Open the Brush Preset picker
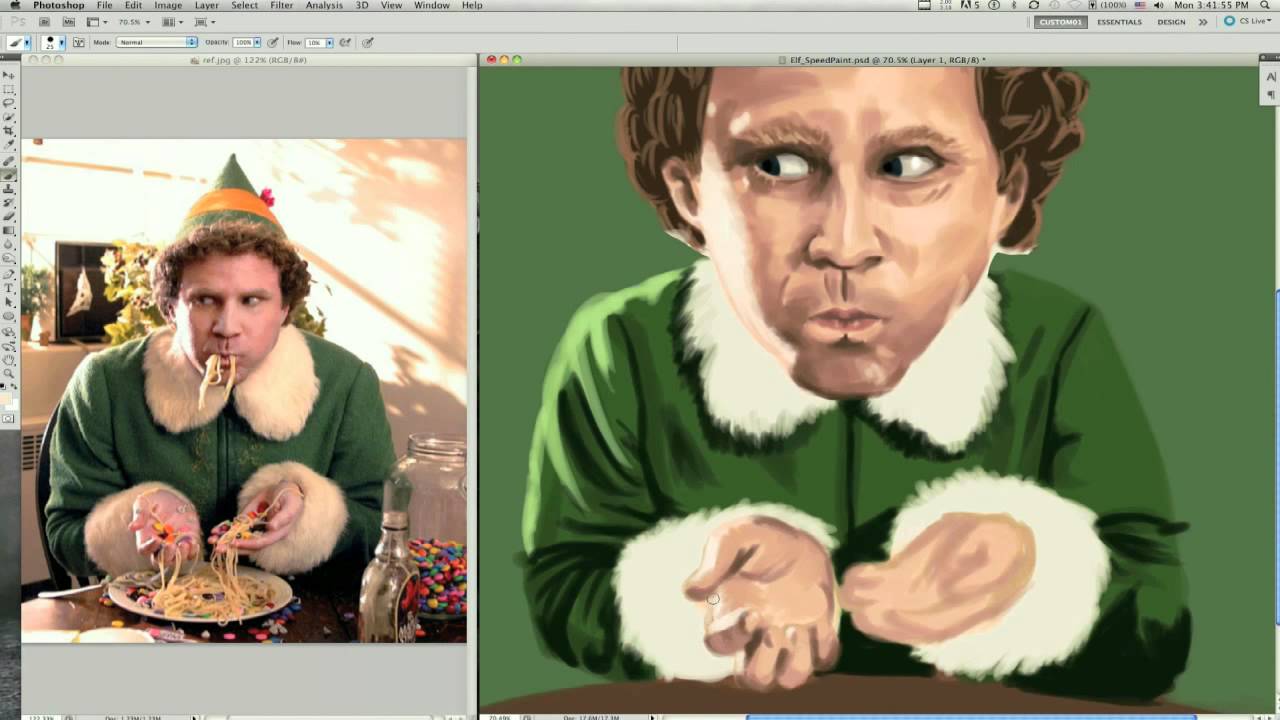The image size is (1280, 720). click(53, 42)
